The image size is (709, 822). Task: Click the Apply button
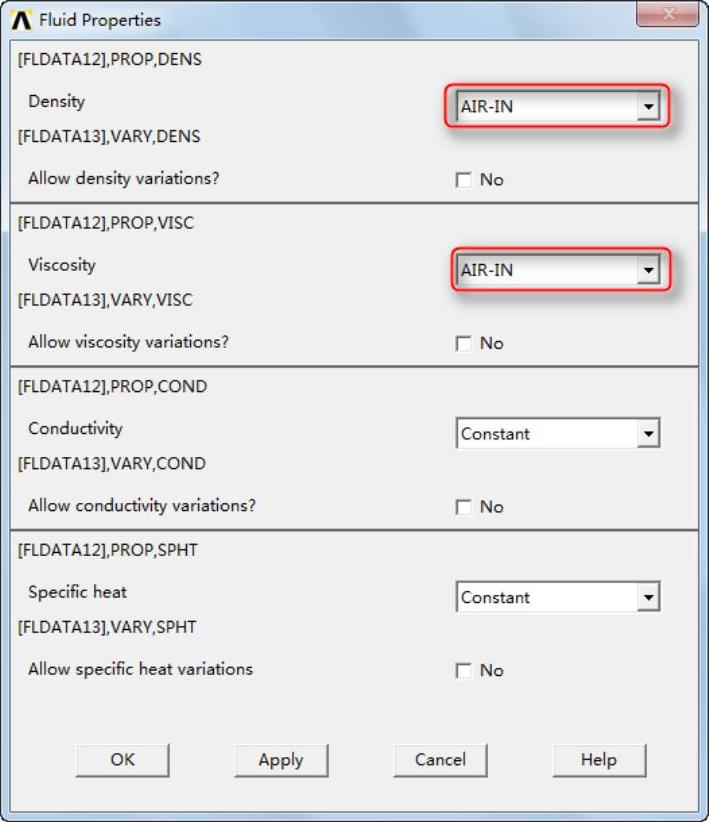(281, 760)
